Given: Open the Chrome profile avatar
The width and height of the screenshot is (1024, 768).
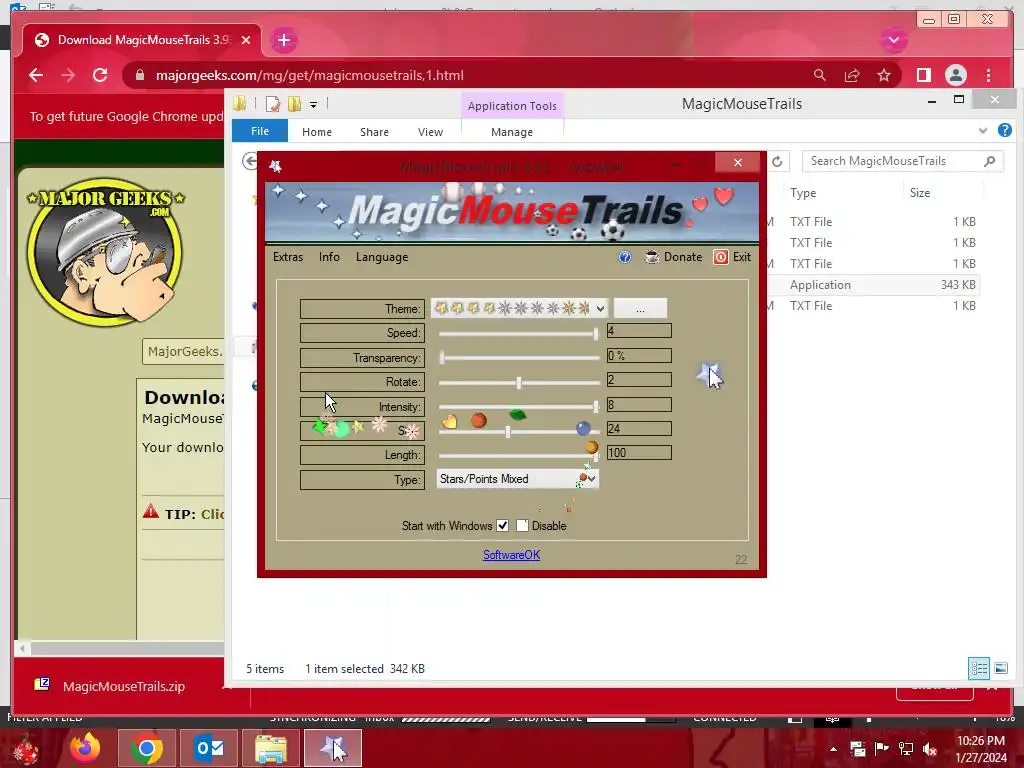Looking at the screenshot, I should [955, 75].
